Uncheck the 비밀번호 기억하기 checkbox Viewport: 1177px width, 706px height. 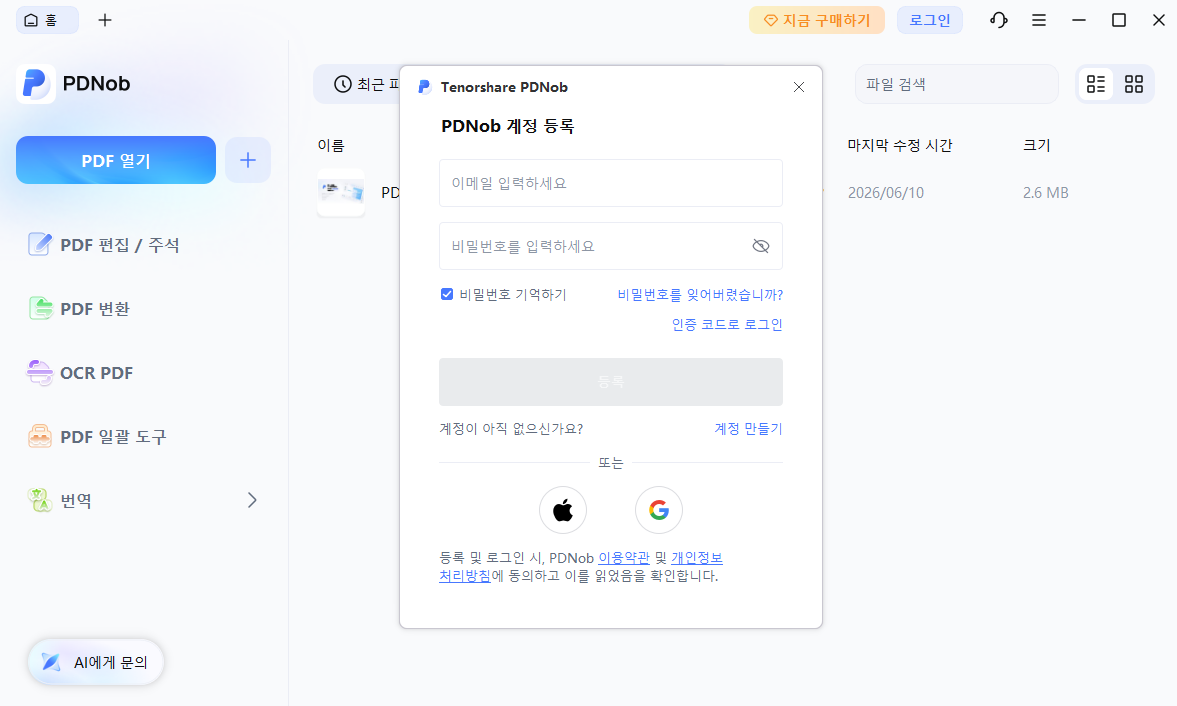click(x=447, y=294)
